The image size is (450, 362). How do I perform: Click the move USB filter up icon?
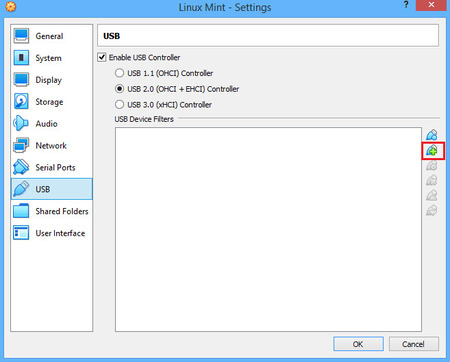pyautogui.click(x=432, y=195)
